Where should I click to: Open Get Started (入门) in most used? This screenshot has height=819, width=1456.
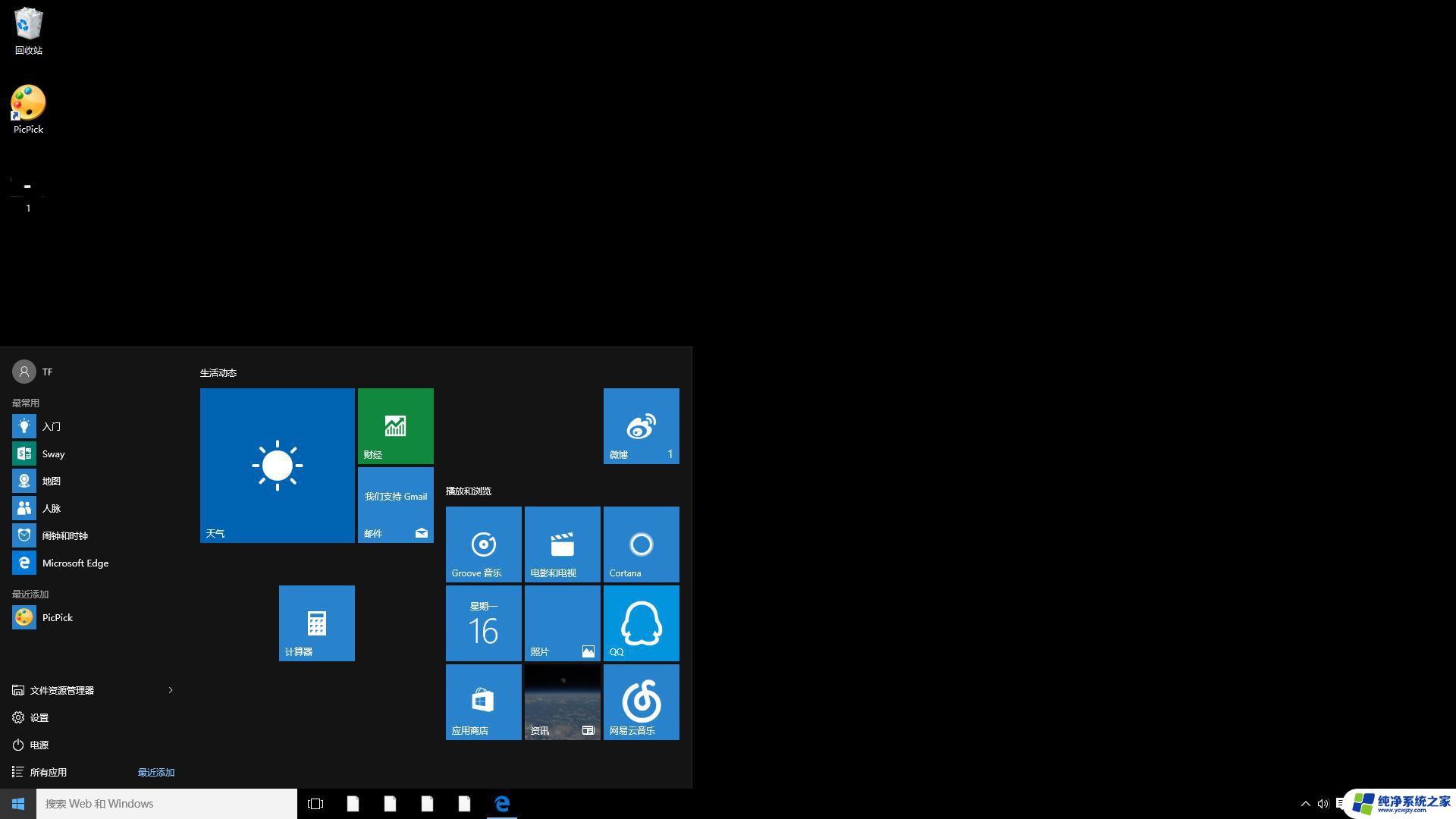(x=94, y=426)
